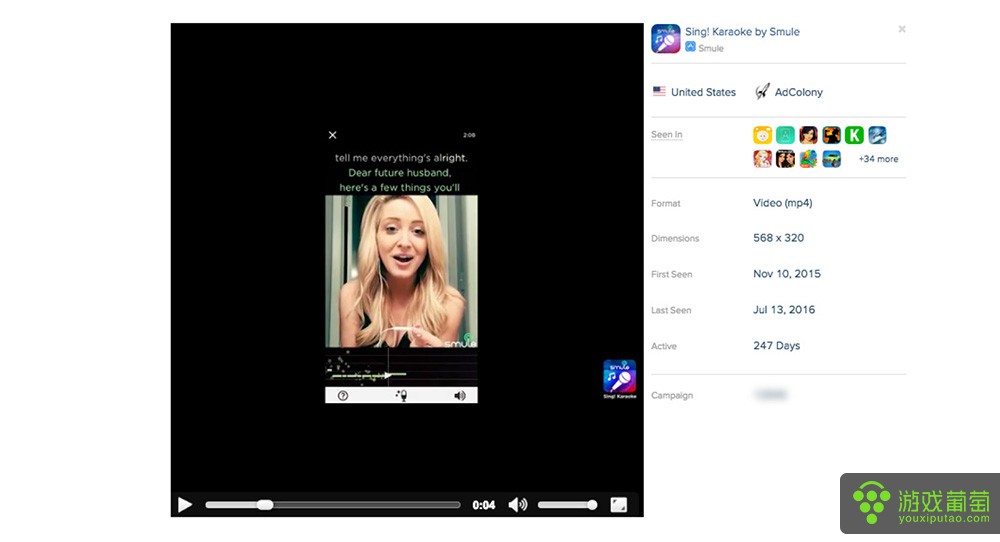This screenshot has height=542, width=1000.
Task: Expand the +34 more apps list
Action: click(x=878, y=159)
